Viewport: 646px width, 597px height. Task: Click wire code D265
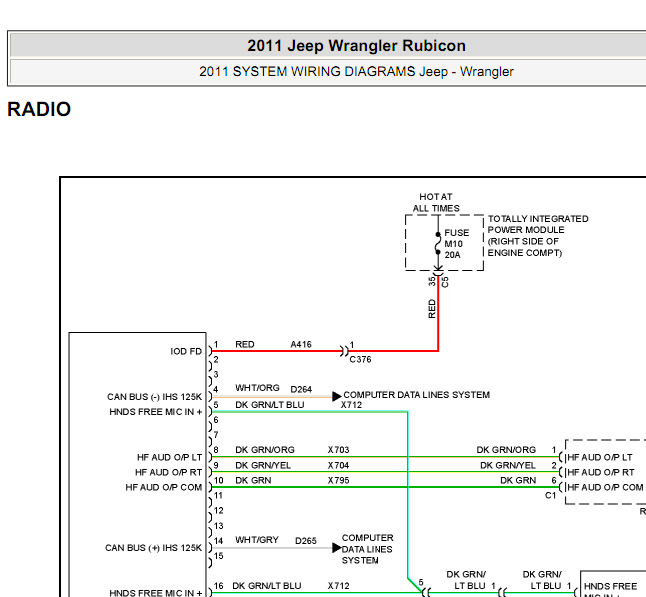pyautogui.click(x=306, y=541)
